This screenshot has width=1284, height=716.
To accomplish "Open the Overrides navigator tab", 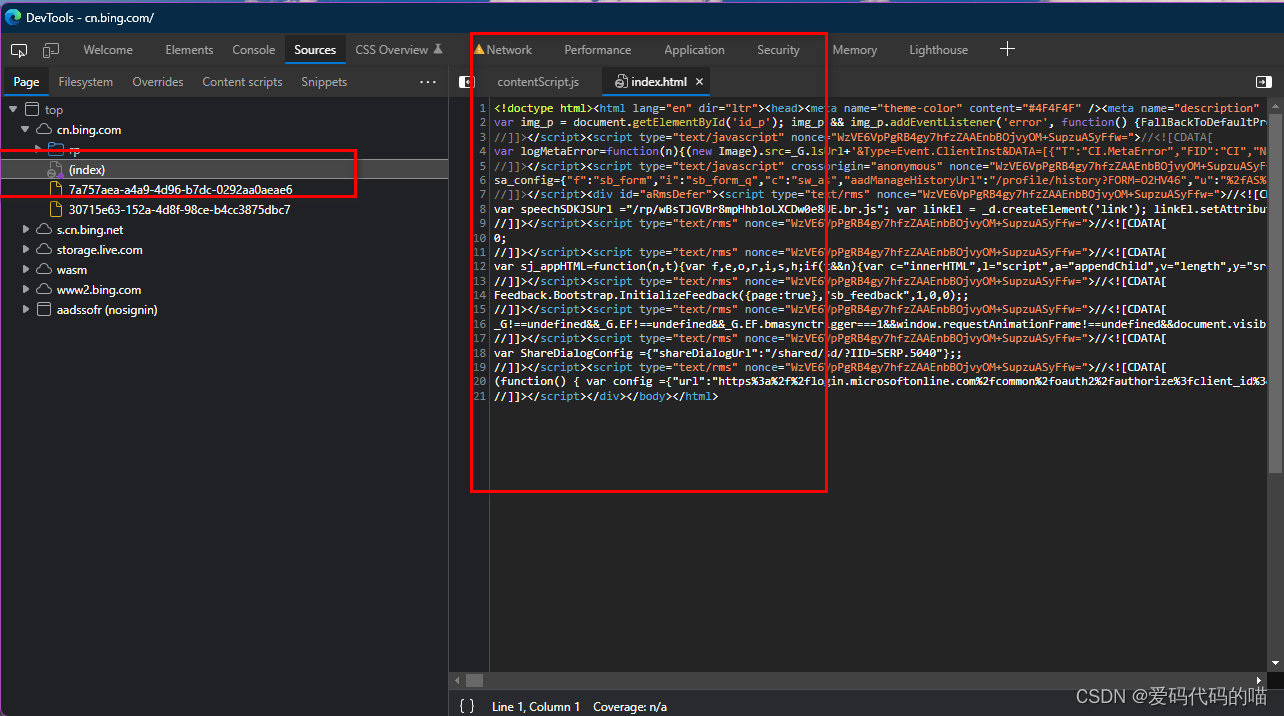I will click(x=158, y=82).
